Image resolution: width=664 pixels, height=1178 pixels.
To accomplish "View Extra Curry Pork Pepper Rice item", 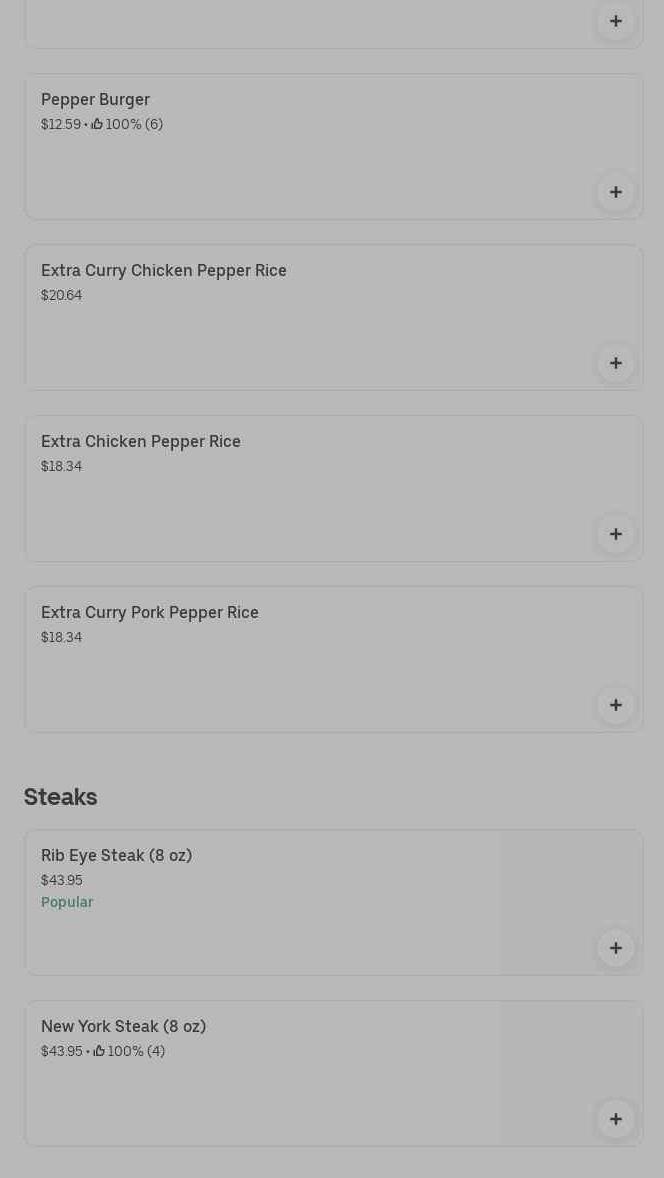I will (x=150, y=613).
